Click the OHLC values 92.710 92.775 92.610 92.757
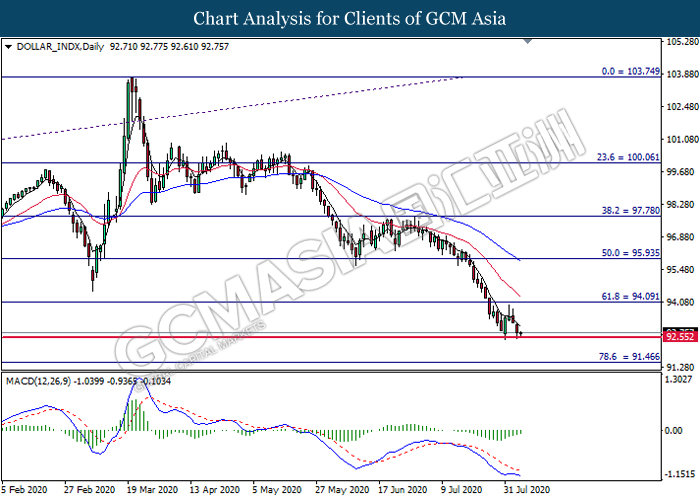700x500 pixels. [169, 47]
